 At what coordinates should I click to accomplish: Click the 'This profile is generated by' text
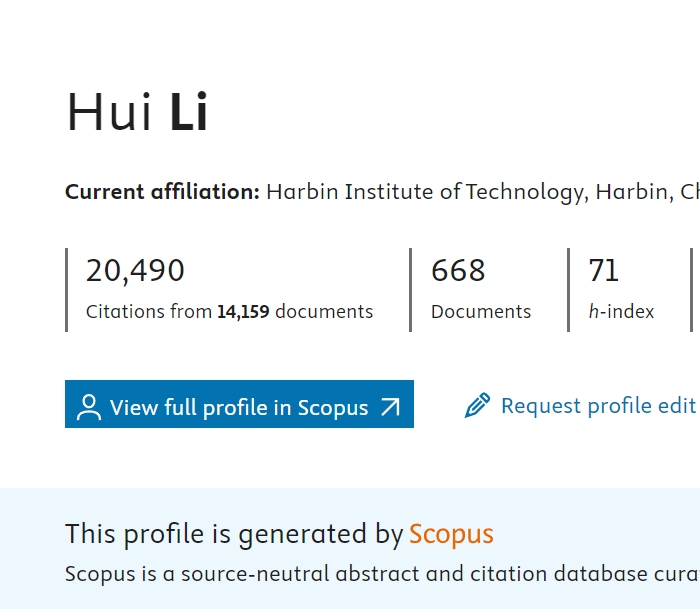click(234, 534)
